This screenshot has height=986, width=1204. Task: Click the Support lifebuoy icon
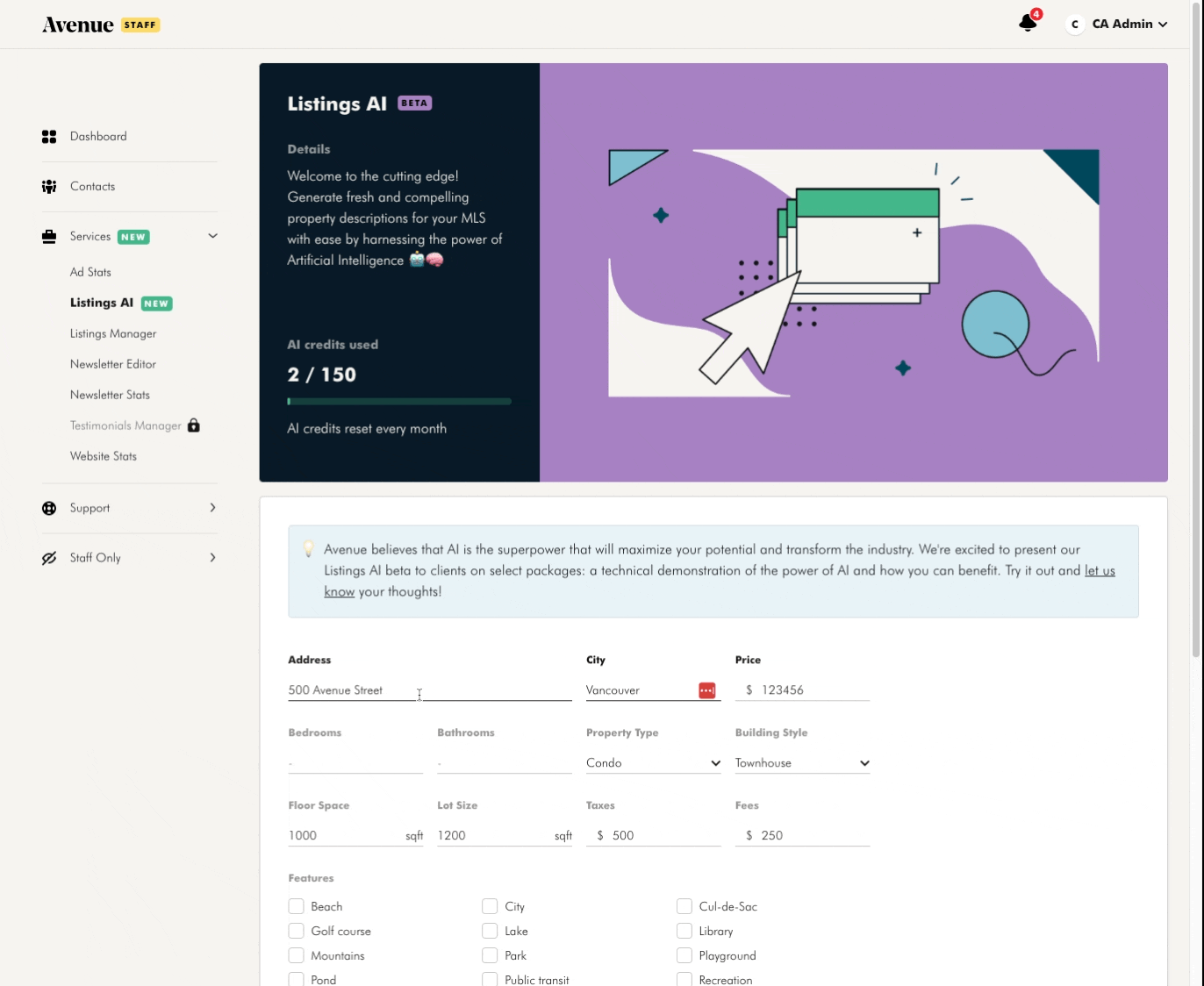(49, 508)
